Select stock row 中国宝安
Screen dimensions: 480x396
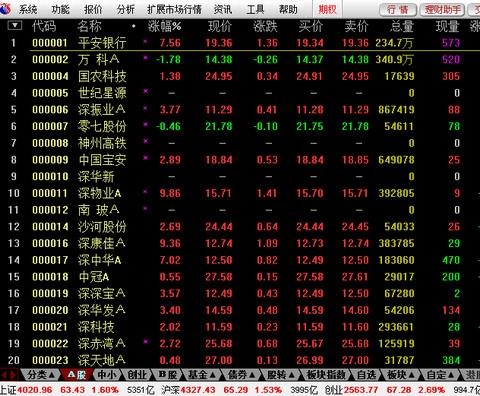tap(240, 160)
